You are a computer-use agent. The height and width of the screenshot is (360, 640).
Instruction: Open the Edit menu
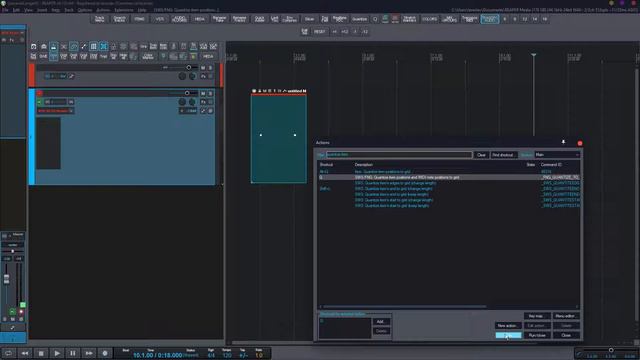(x=16, y=10)
